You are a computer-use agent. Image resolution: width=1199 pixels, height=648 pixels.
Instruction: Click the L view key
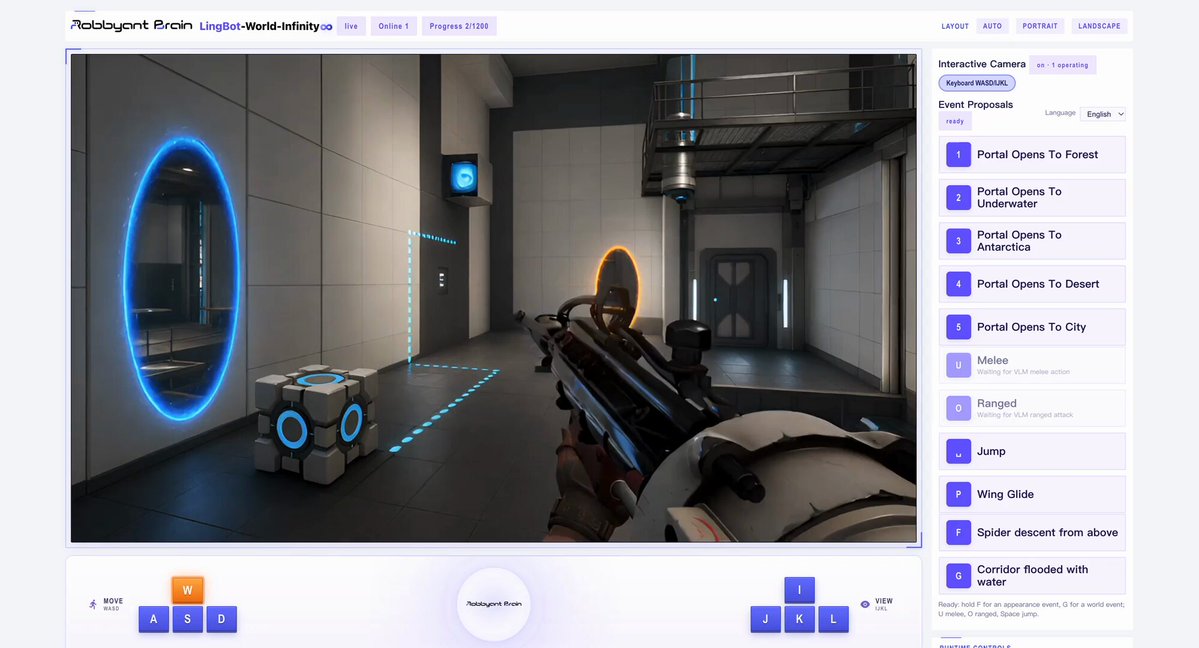point(833,619)
